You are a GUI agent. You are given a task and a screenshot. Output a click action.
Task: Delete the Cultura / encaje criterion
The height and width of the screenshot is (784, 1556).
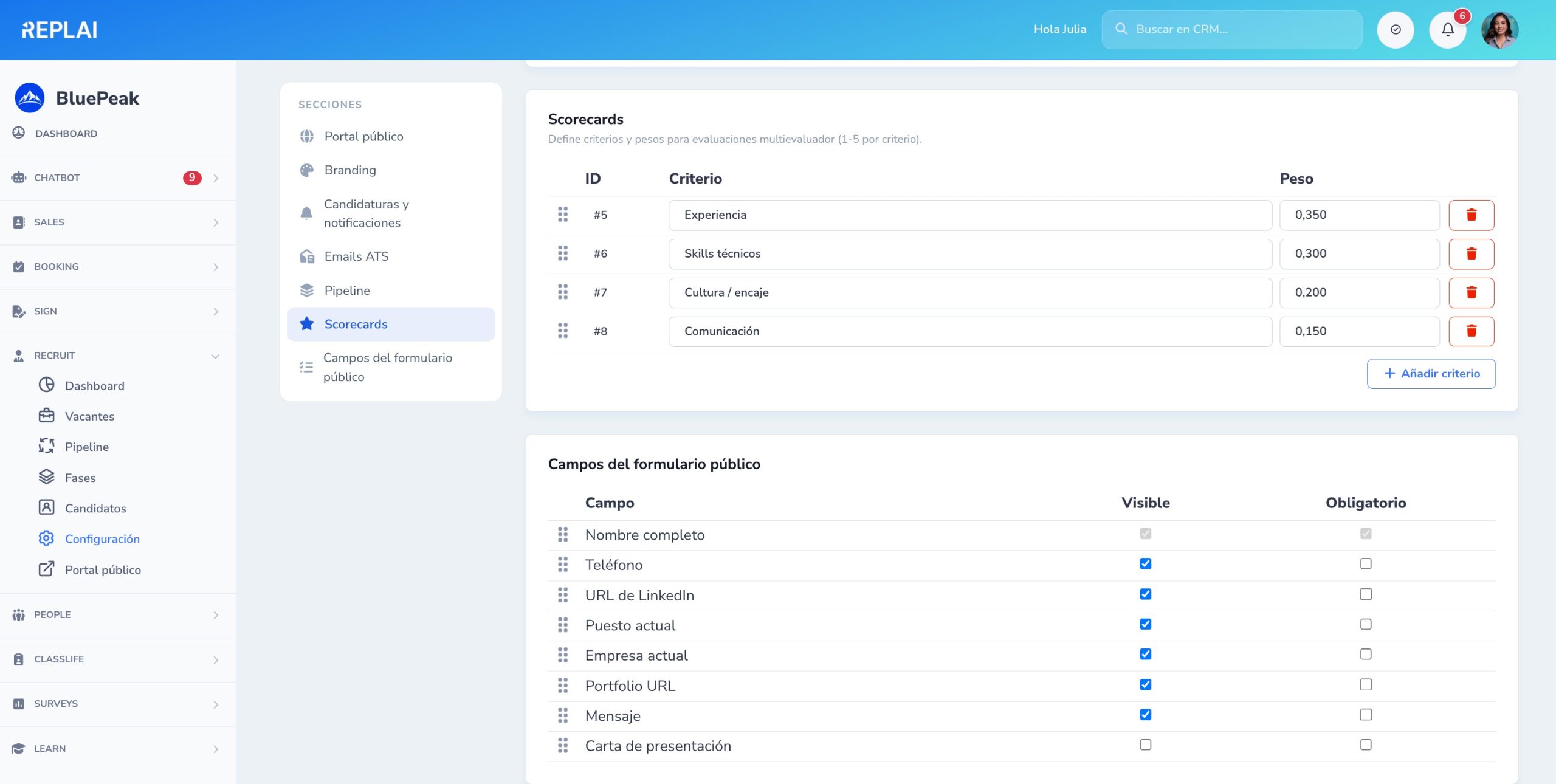[1471, 293]
